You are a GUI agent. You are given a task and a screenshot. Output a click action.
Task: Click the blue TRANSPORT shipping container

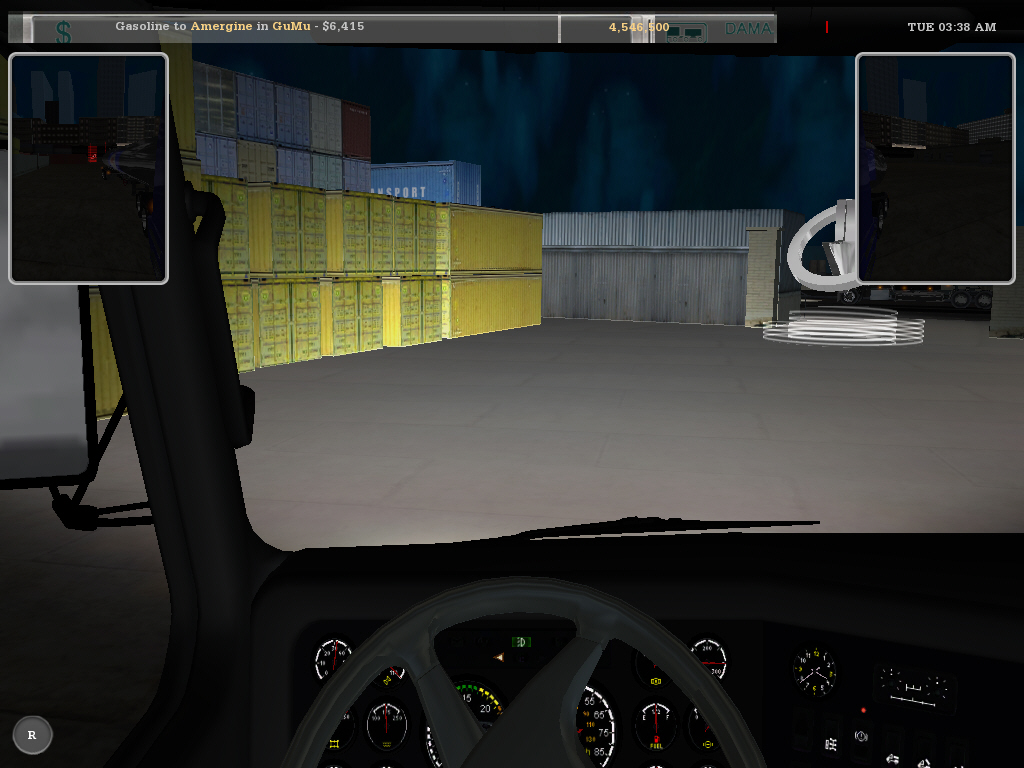click(425, 183)
